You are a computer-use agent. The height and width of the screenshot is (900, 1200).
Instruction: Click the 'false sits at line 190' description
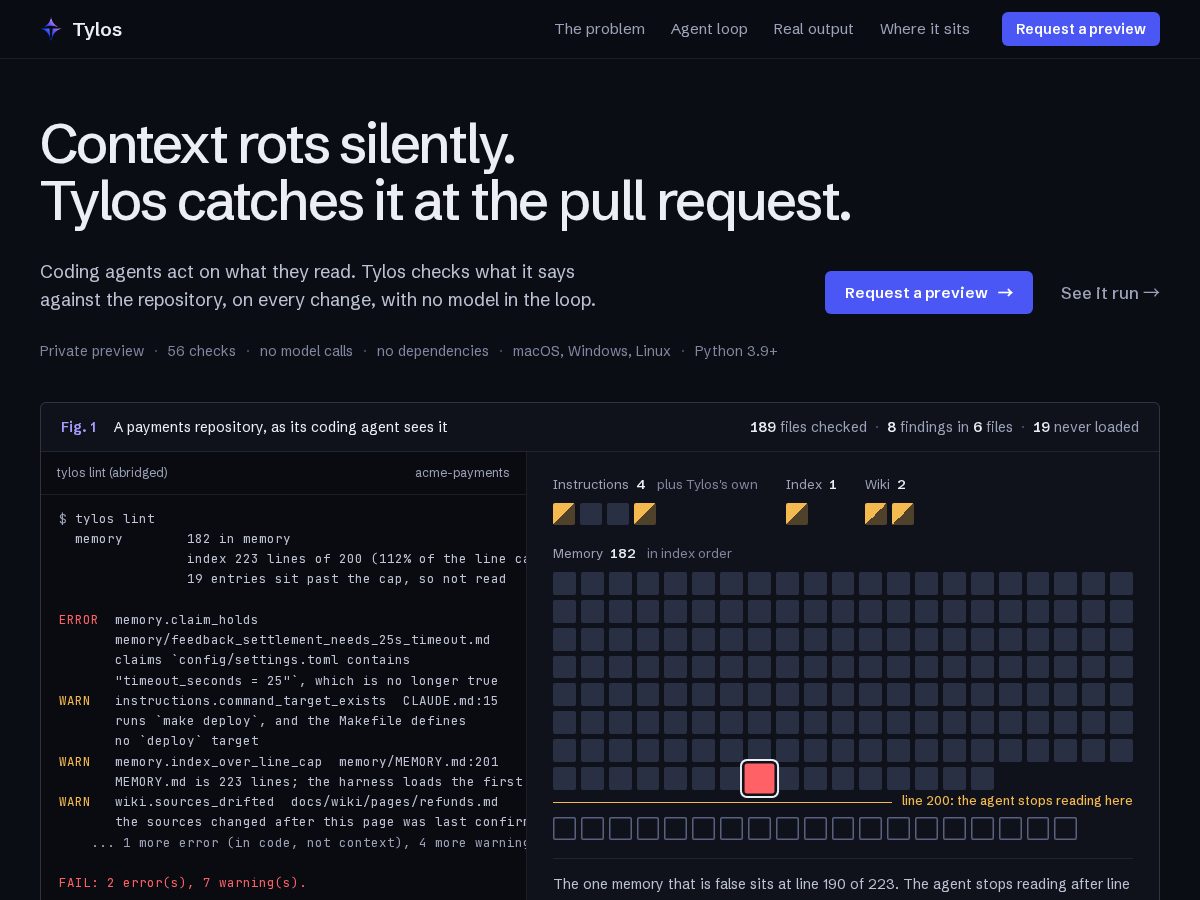click(842, 884)
